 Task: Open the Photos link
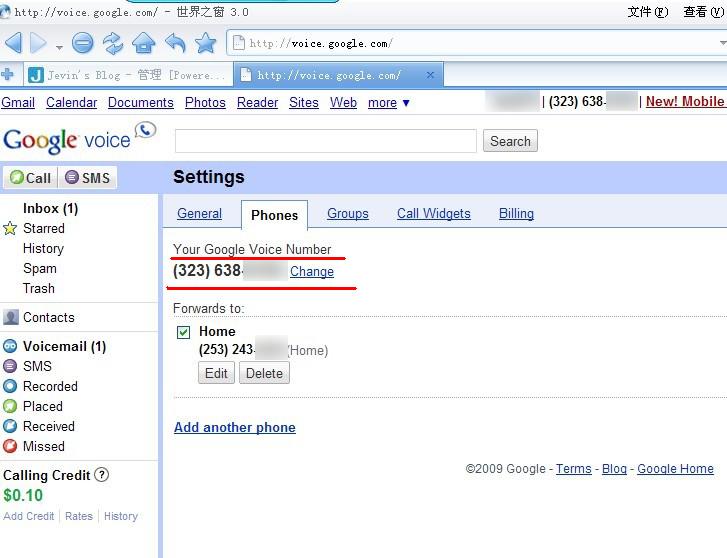[205, 103]
